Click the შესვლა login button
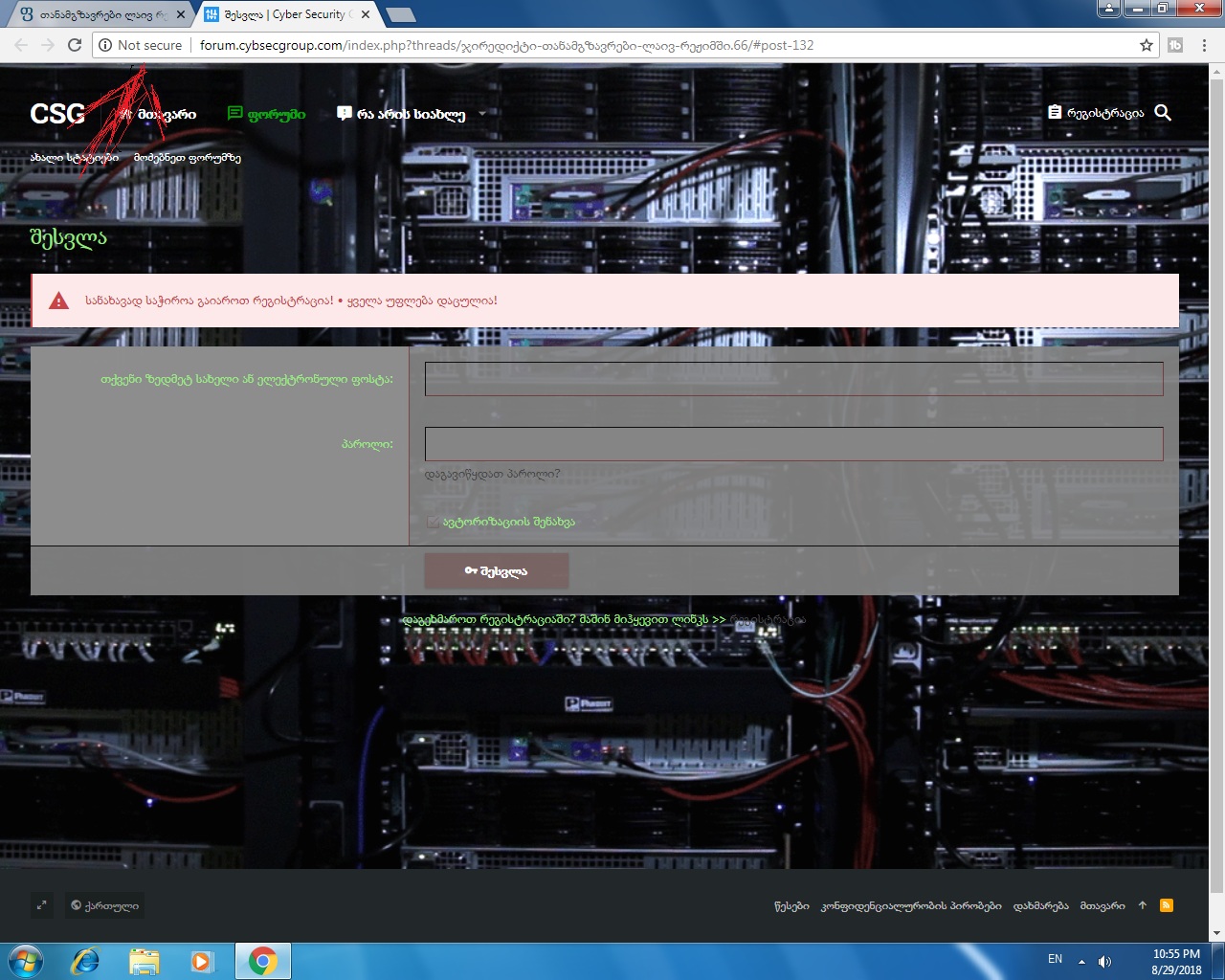 coord(497,571)
